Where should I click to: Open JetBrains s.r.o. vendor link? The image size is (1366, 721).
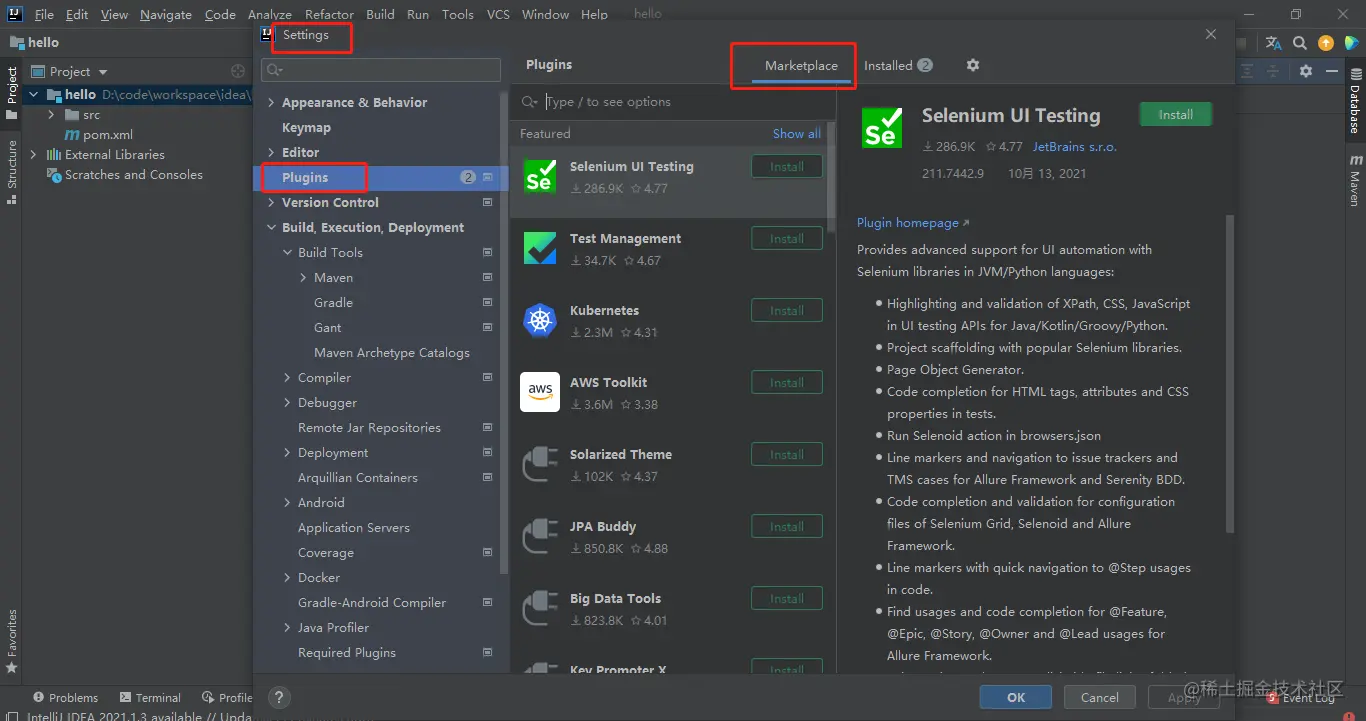(1075, 147)
